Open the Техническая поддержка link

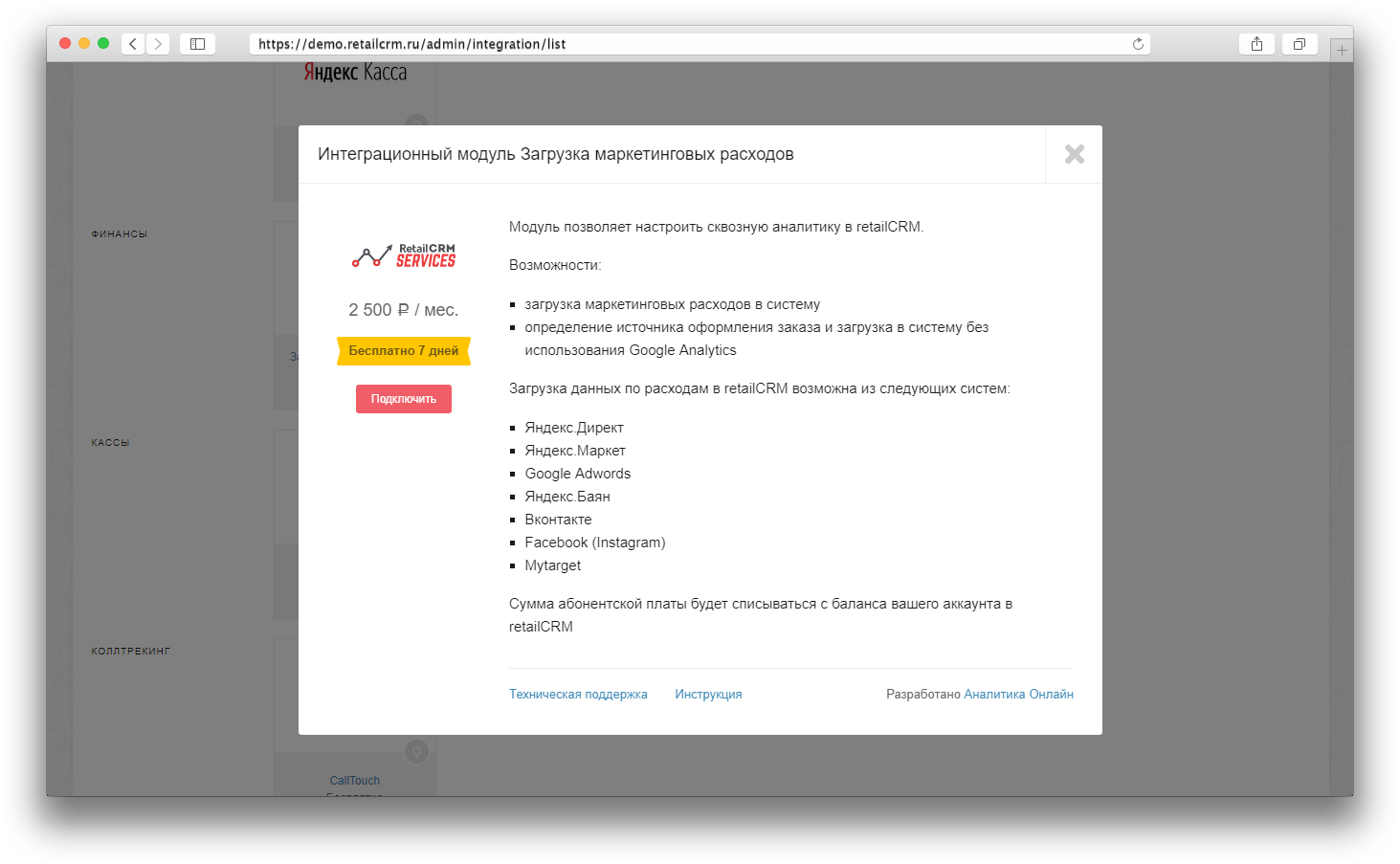pyautogui.click(x=578, y=695)
